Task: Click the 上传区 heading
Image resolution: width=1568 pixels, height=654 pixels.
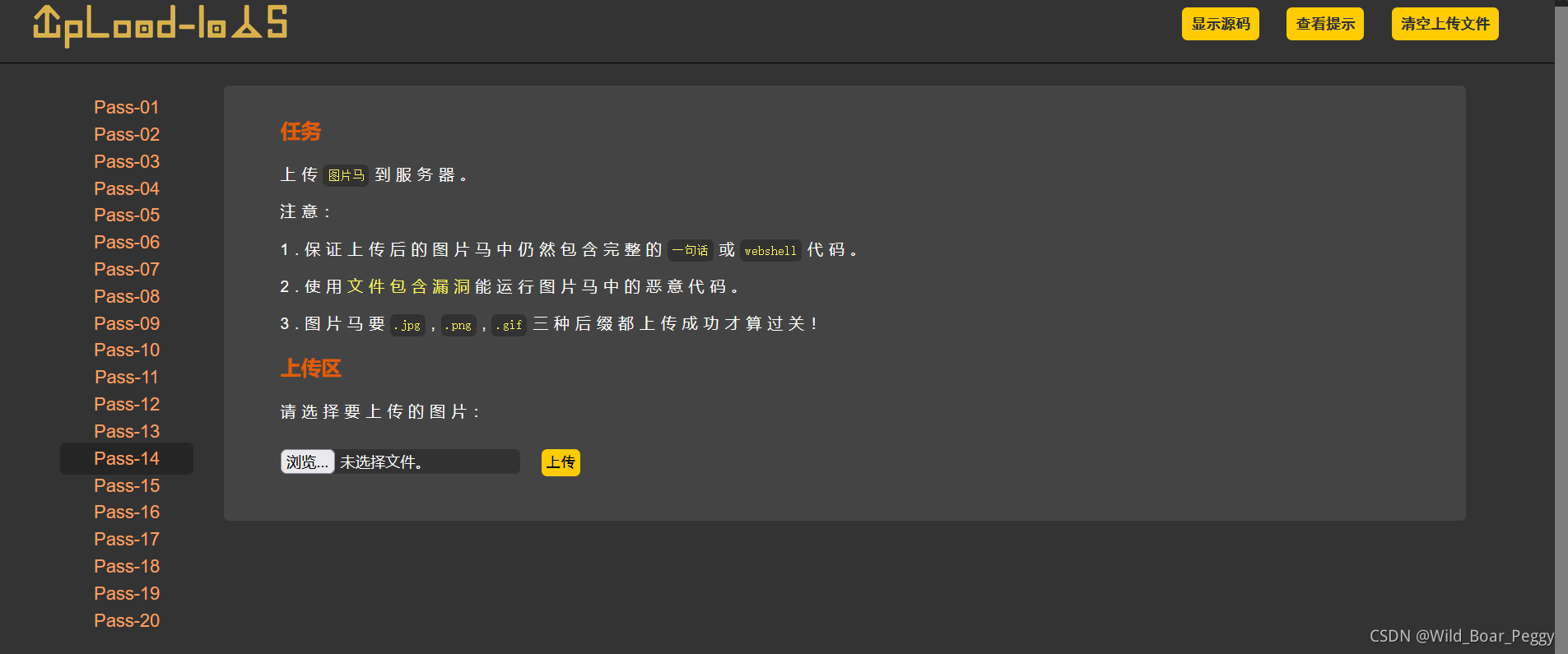Action: tap(310, 369)
